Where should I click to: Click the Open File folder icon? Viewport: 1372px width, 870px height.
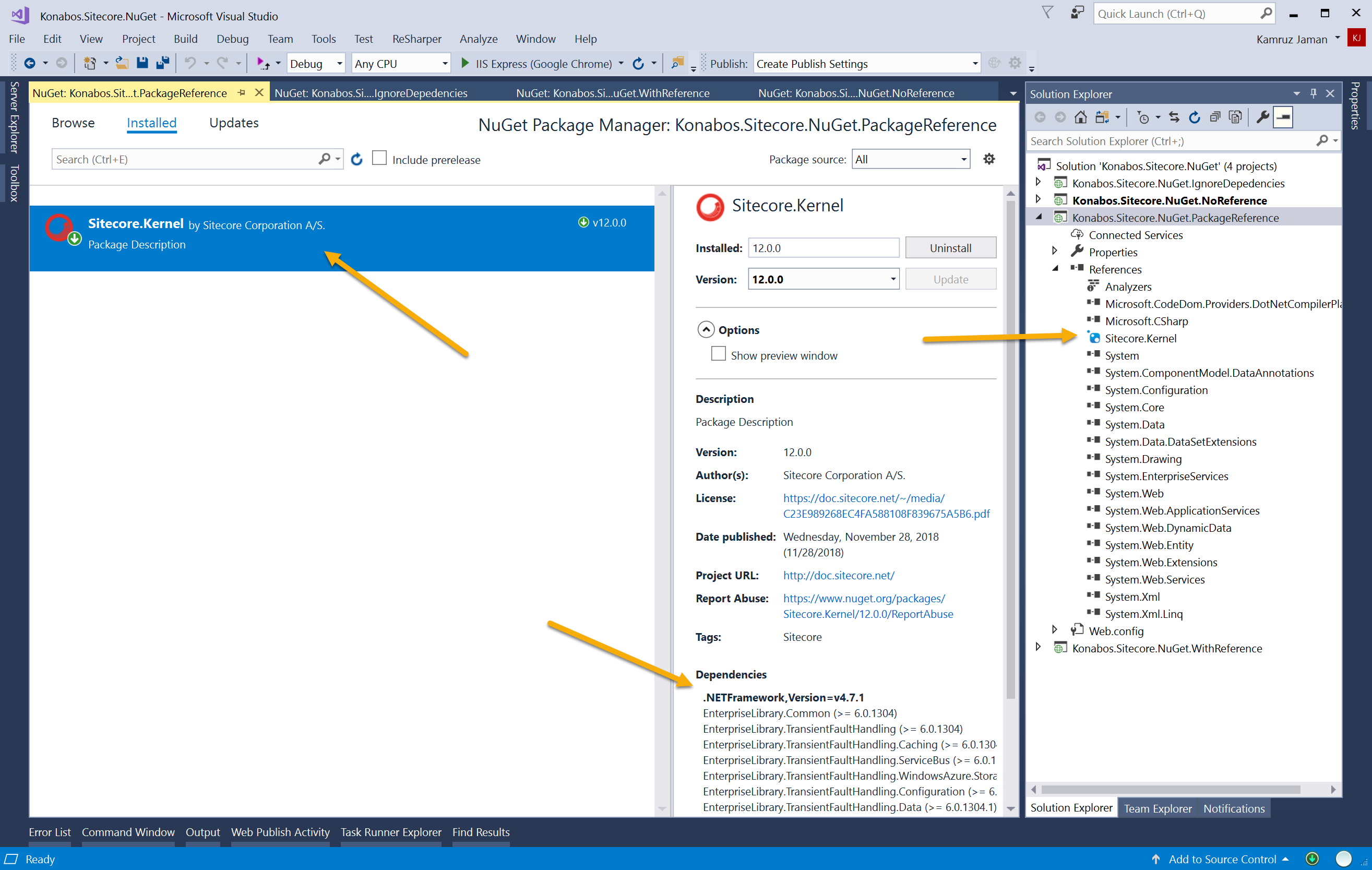pyautogui.click(x=122, y=63)
